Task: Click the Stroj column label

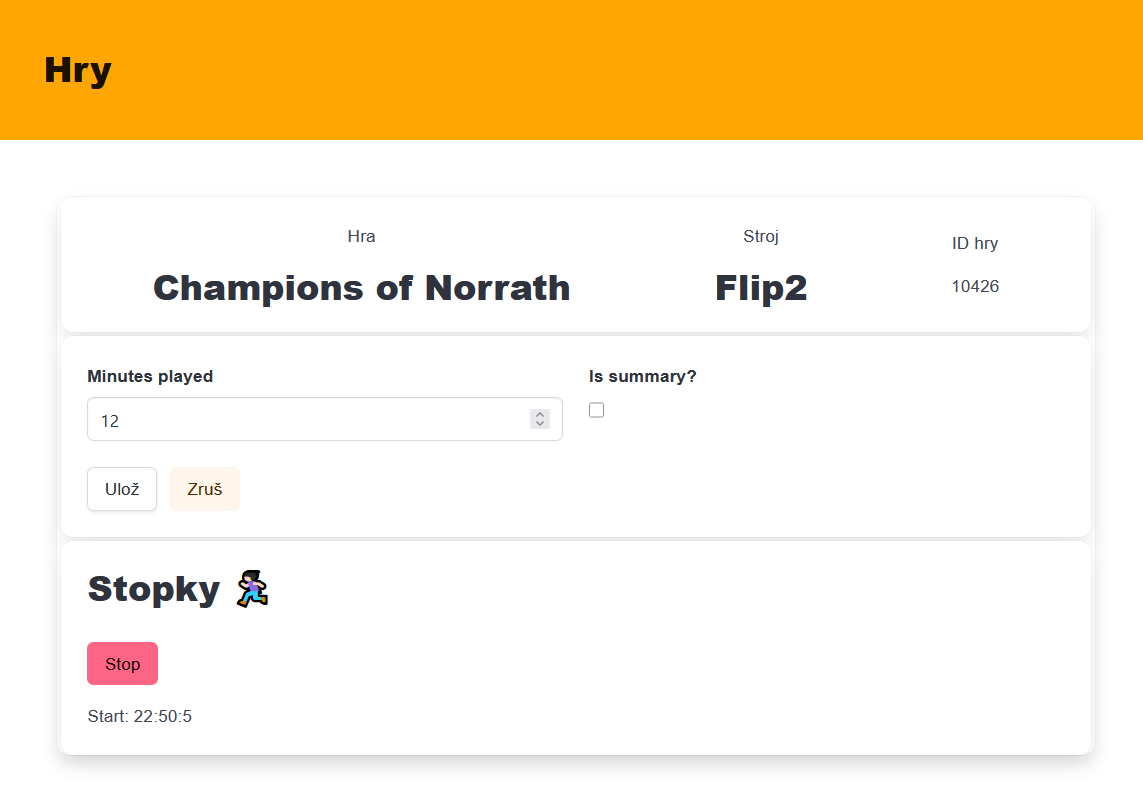Action: point(760,236)
